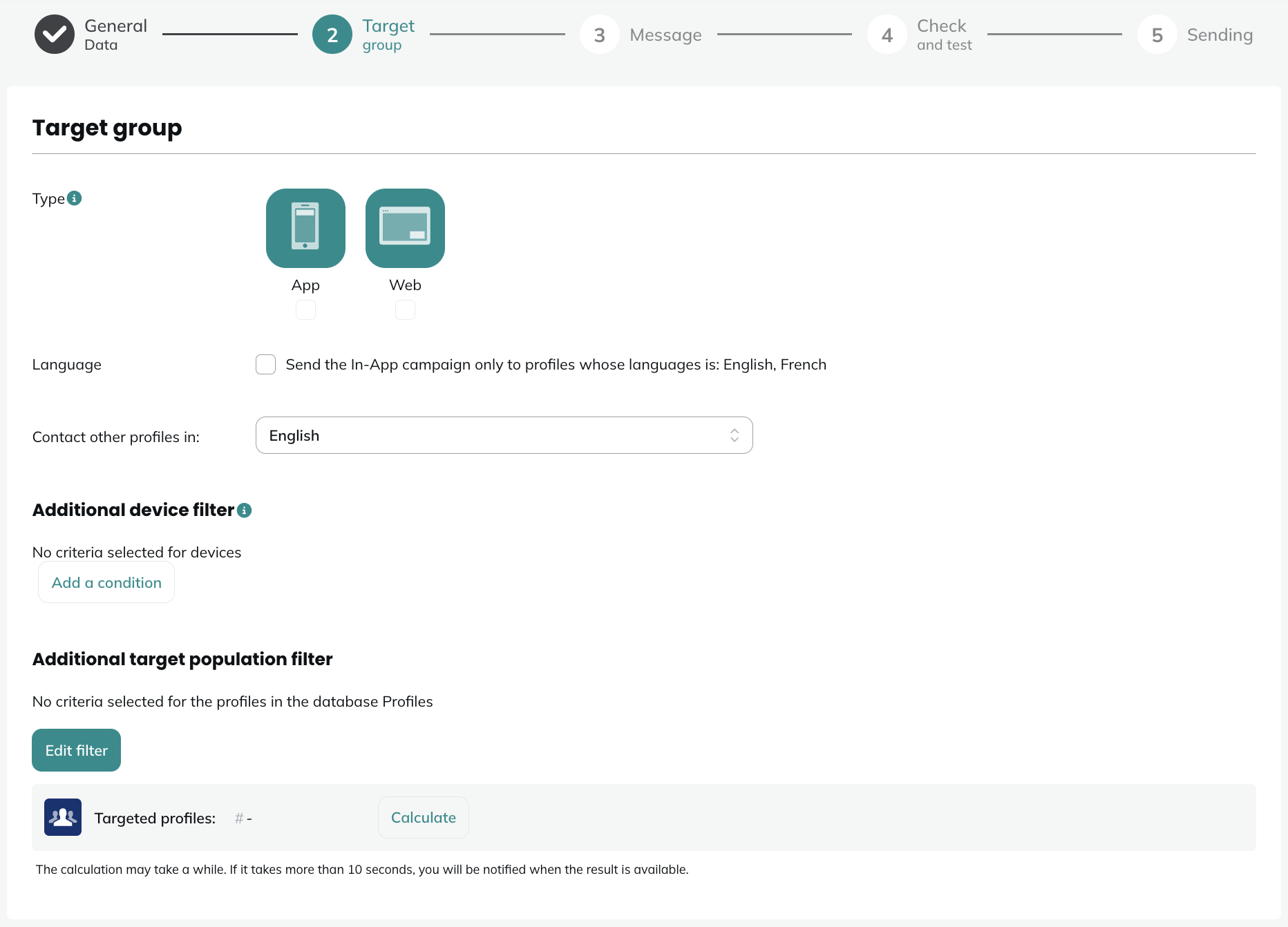Go to the General Data step
Screen dimensions: 1288x927
tap(91, 35)
